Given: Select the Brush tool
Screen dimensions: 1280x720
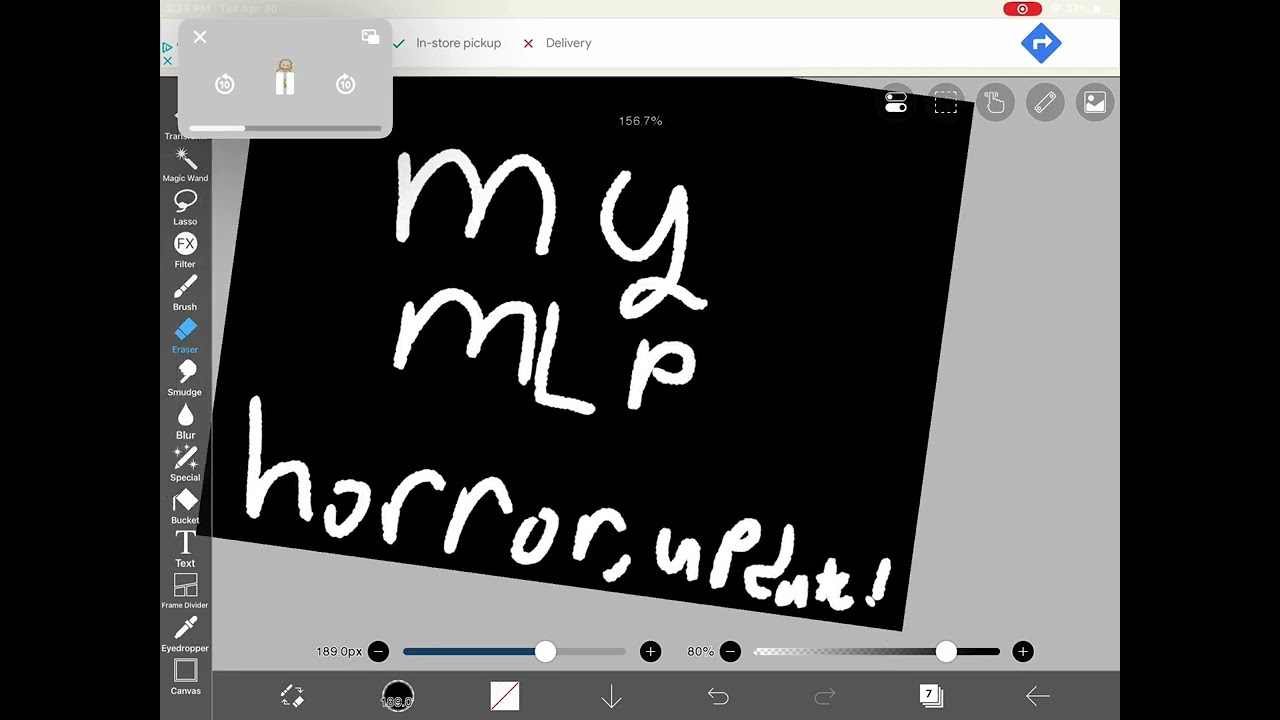Looking at the screenshot, I should pos(185,293).
